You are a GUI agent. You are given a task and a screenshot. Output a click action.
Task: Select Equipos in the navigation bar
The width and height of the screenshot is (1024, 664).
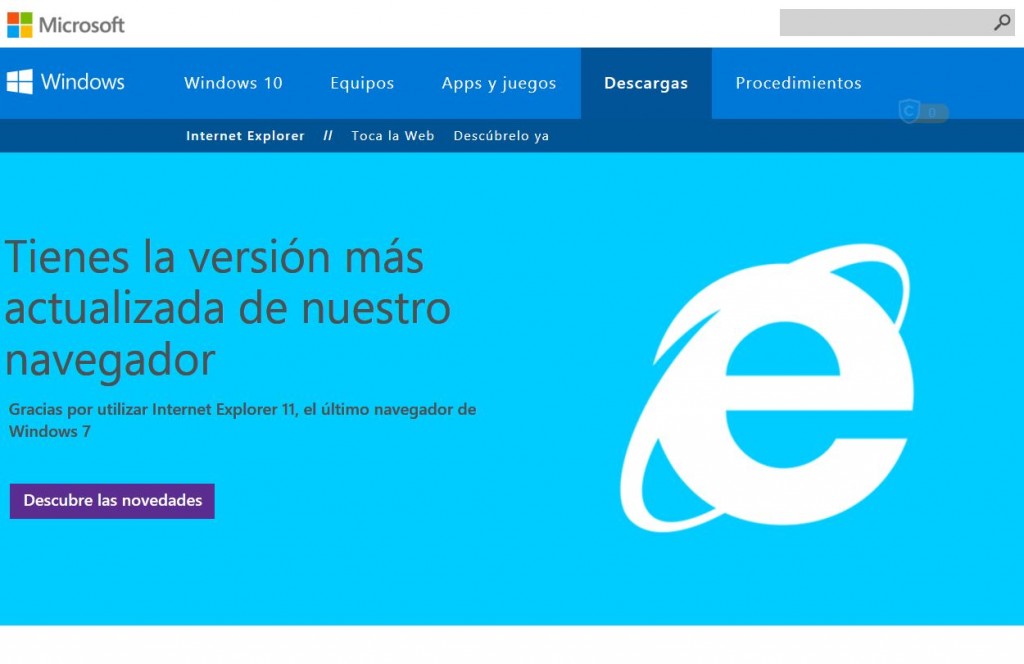(x=362, y=83)
